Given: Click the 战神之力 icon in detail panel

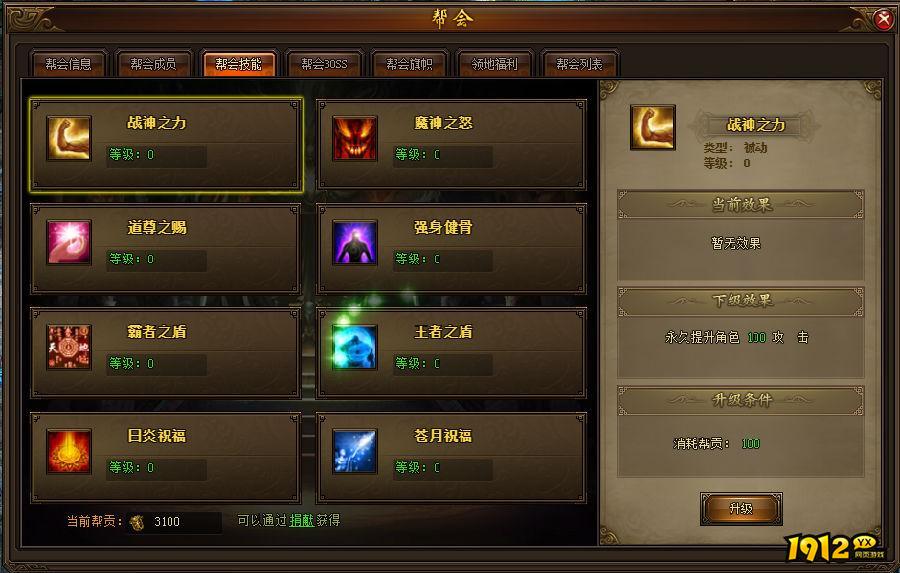Looking at the screenshot, I should 653,127.
